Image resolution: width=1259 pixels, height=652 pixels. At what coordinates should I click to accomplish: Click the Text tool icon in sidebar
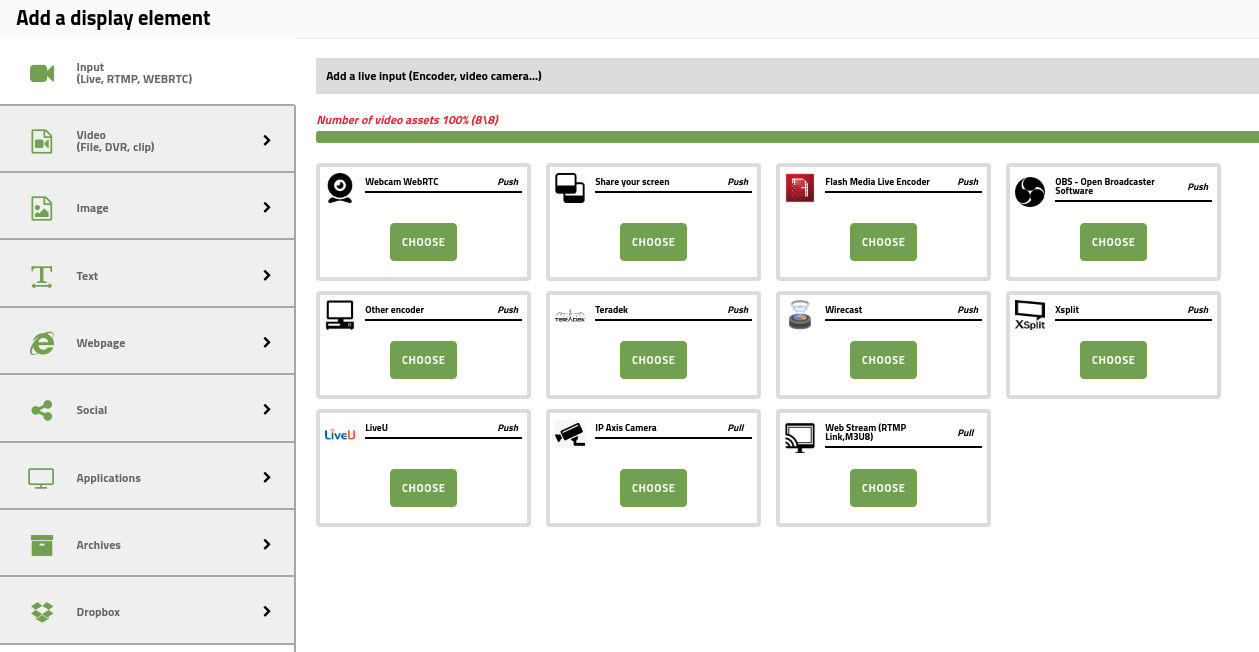41,276
